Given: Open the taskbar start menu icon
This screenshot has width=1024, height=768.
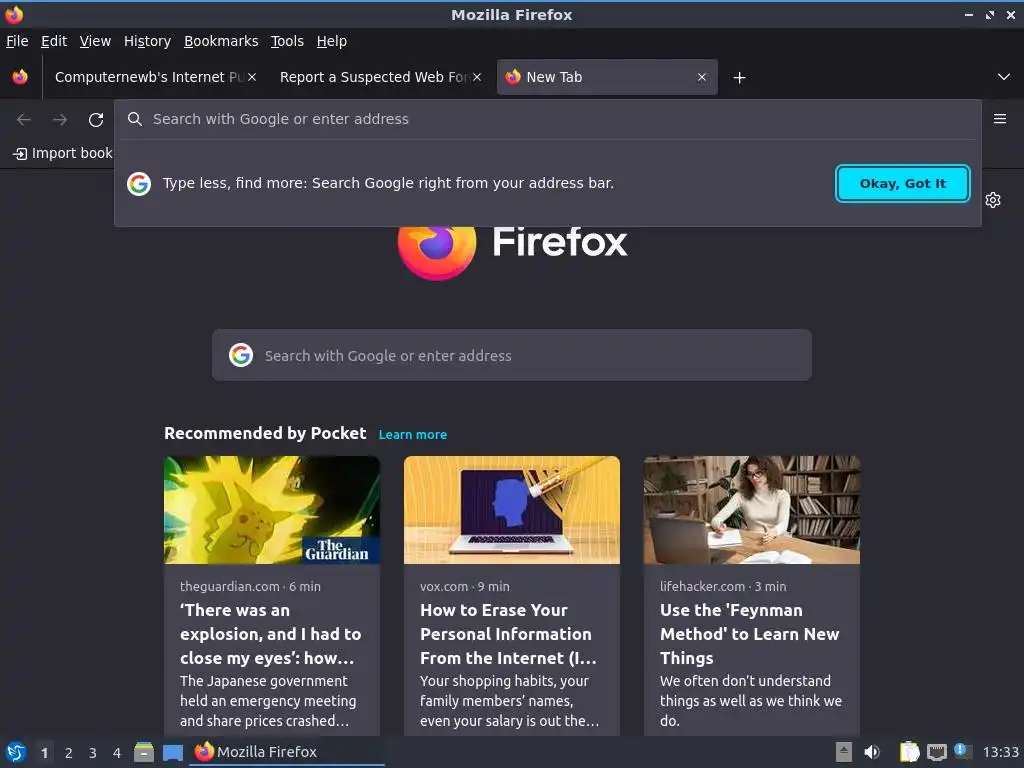Looking at the screenshot, I should click(16, 752).
